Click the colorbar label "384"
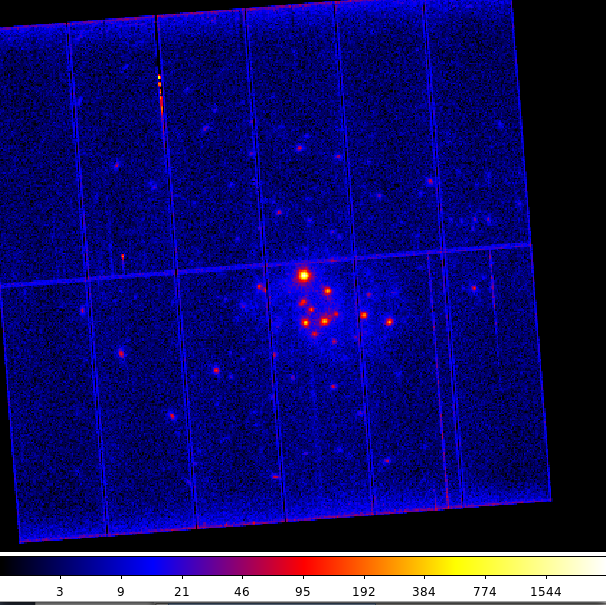606x605 pixels. click(424, 592)
